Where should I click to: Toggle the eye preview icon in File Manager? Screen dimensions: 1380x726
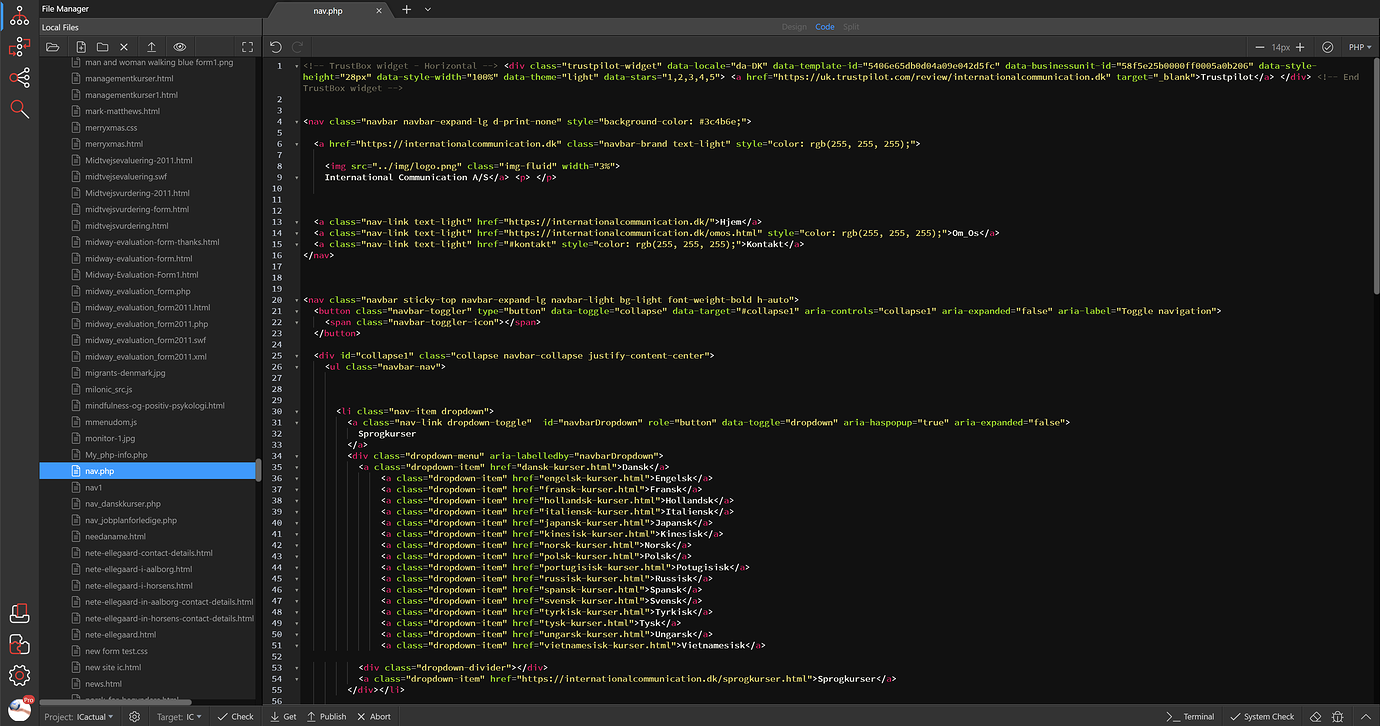(x=180, y=47)
